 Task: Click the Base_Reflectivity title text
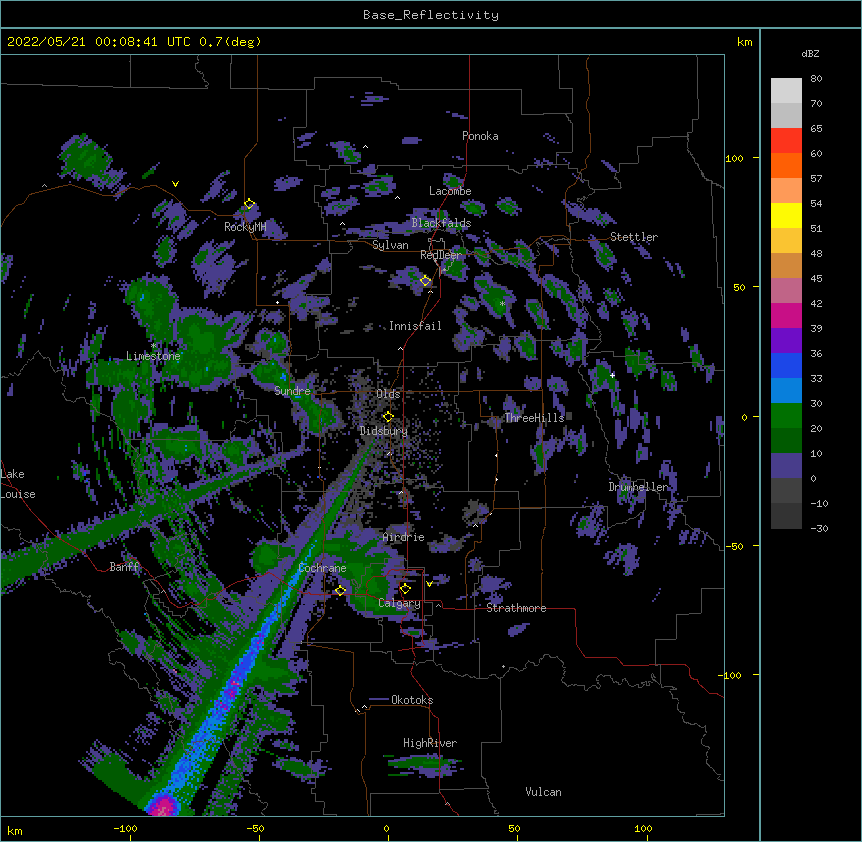point(430,15)
